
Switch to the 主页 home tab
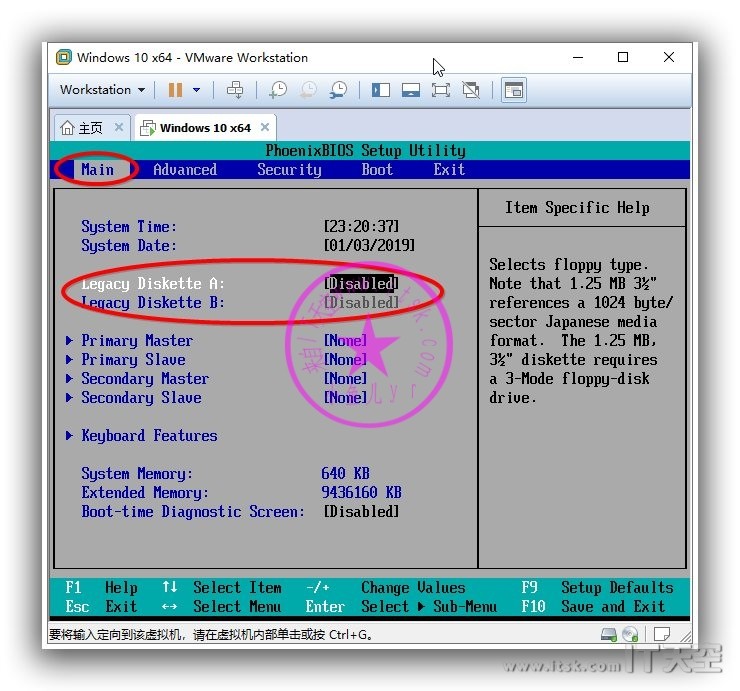tap(90, 128)
